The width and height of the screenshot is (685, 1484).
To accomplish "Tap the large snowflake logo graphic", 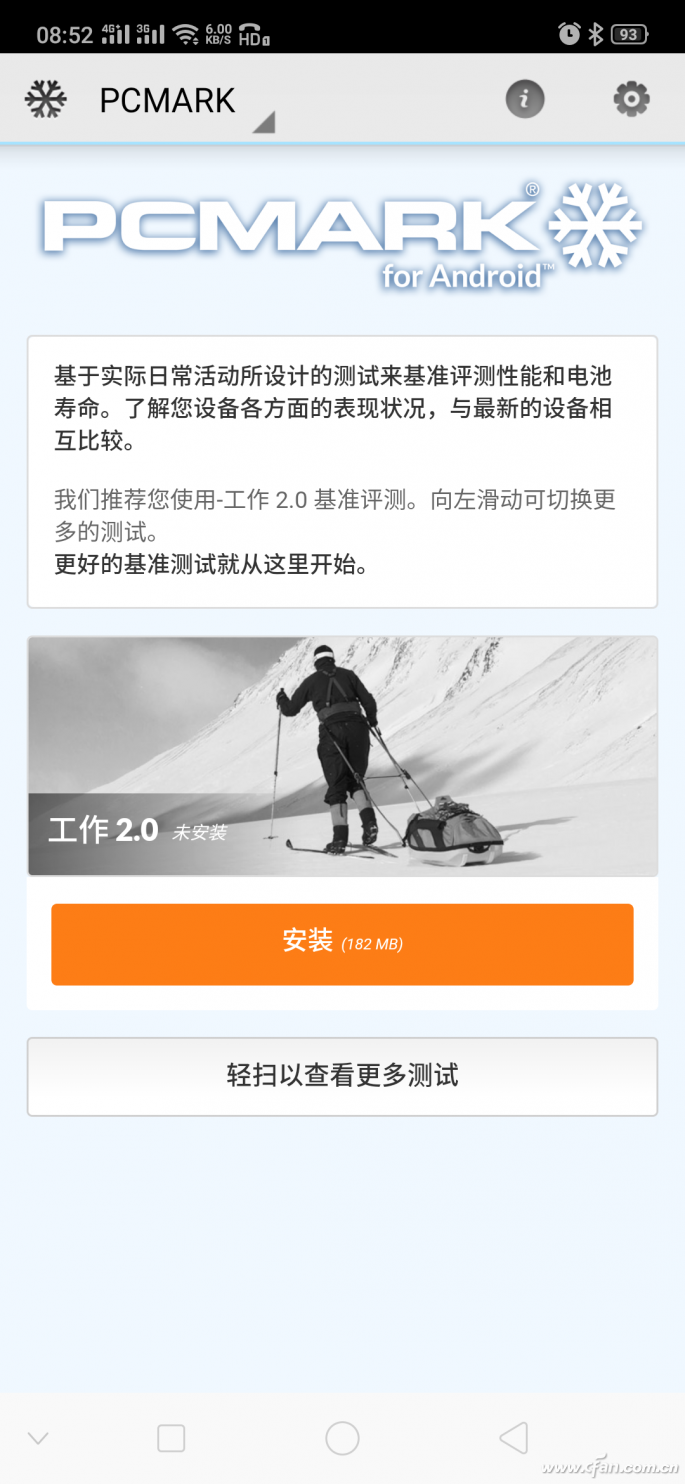I will click(x=596, y=226).
